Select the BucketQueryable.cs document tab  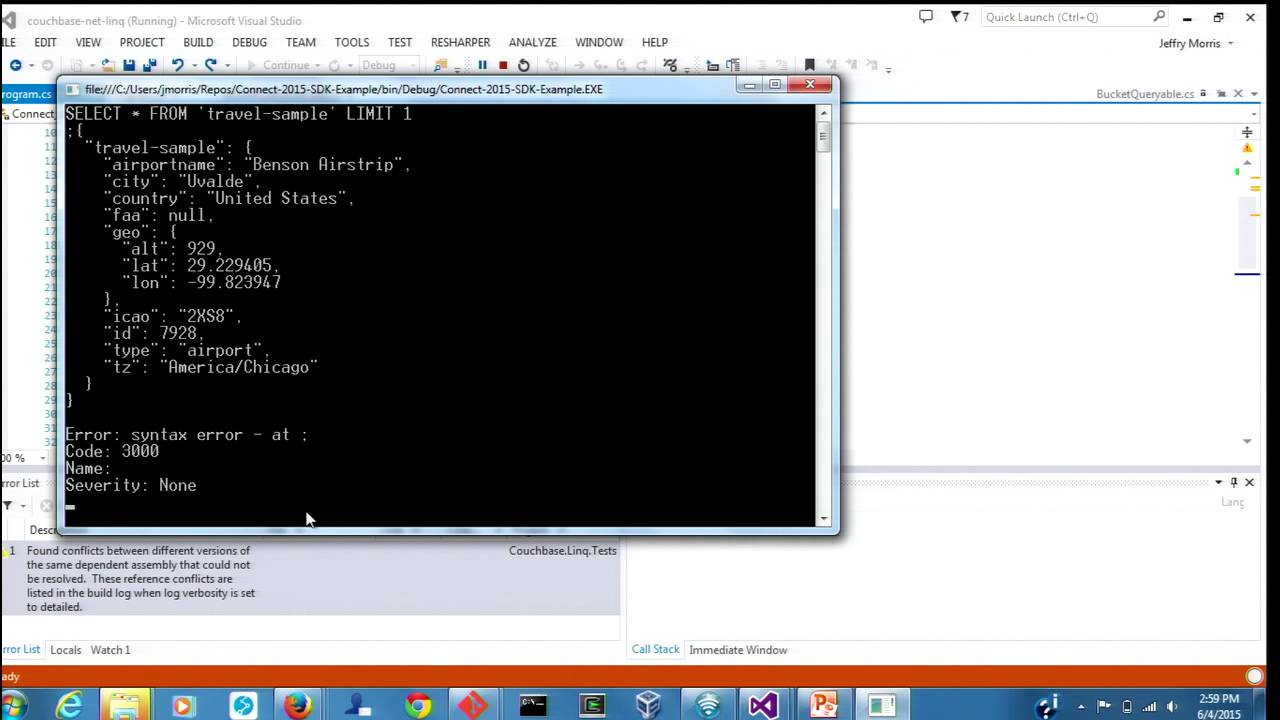click(1145, 94)
